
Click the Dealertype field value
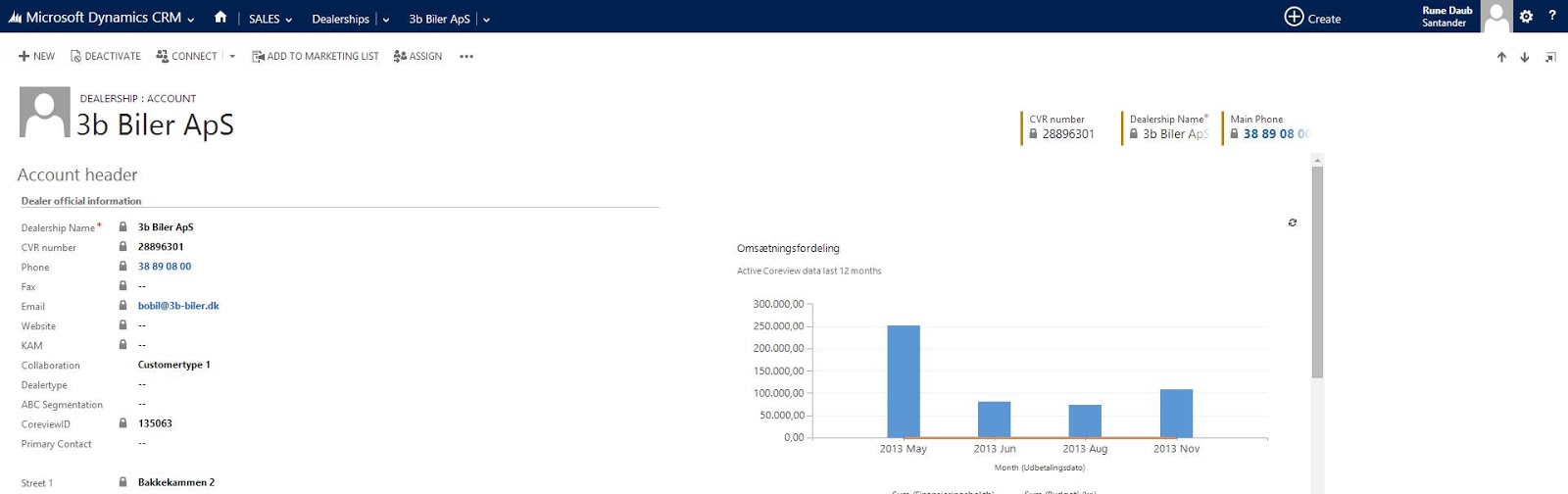pos(142,384)
